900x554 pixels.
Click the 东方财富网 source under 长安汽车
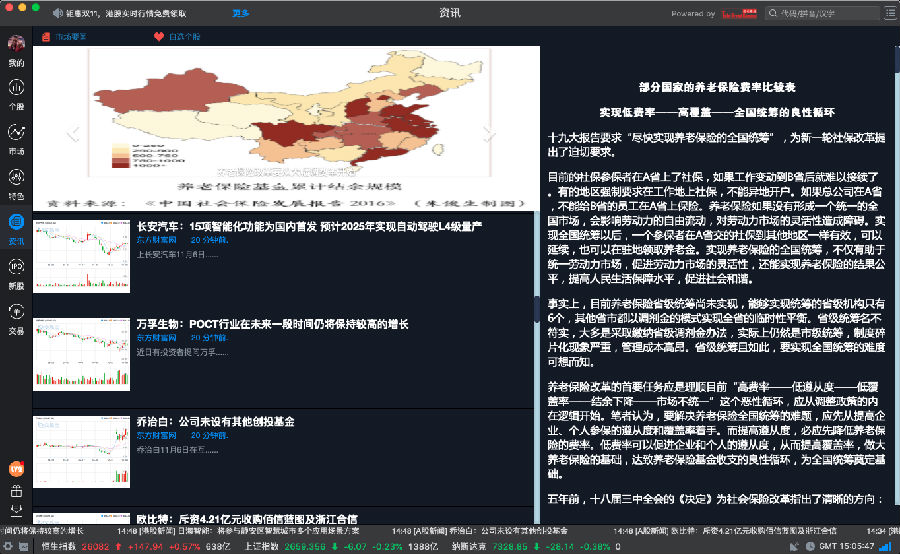(156, 240)
